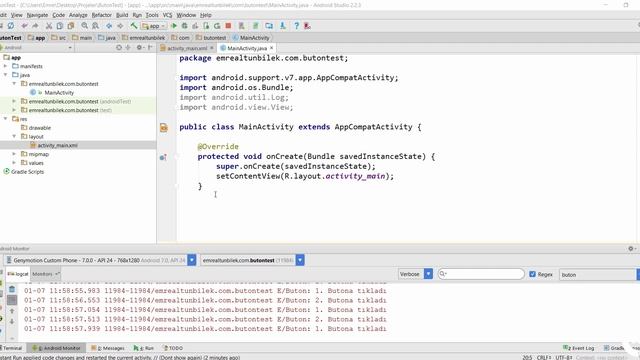Click the red Stop icon
The width and height of the screenshot is (640, 360).
229,26
